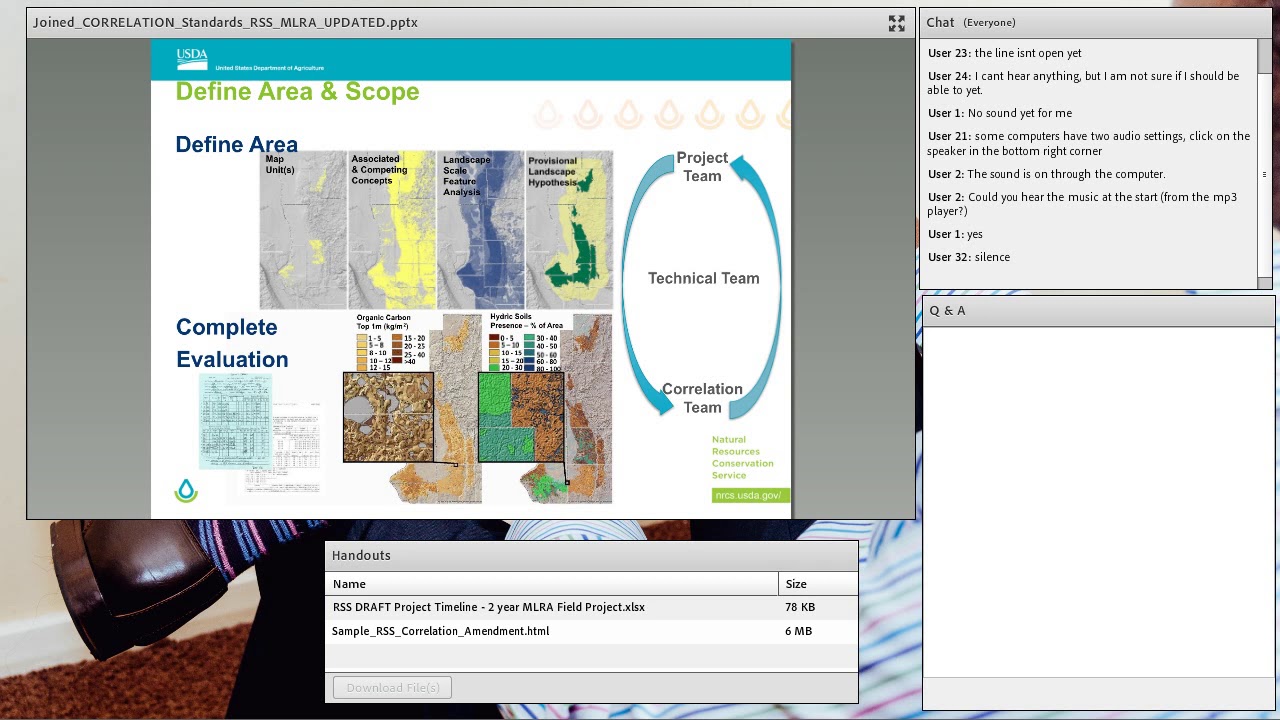
Task: Click the 'Define Area & Scope' slide heading
Action: (x=297, y=92)
